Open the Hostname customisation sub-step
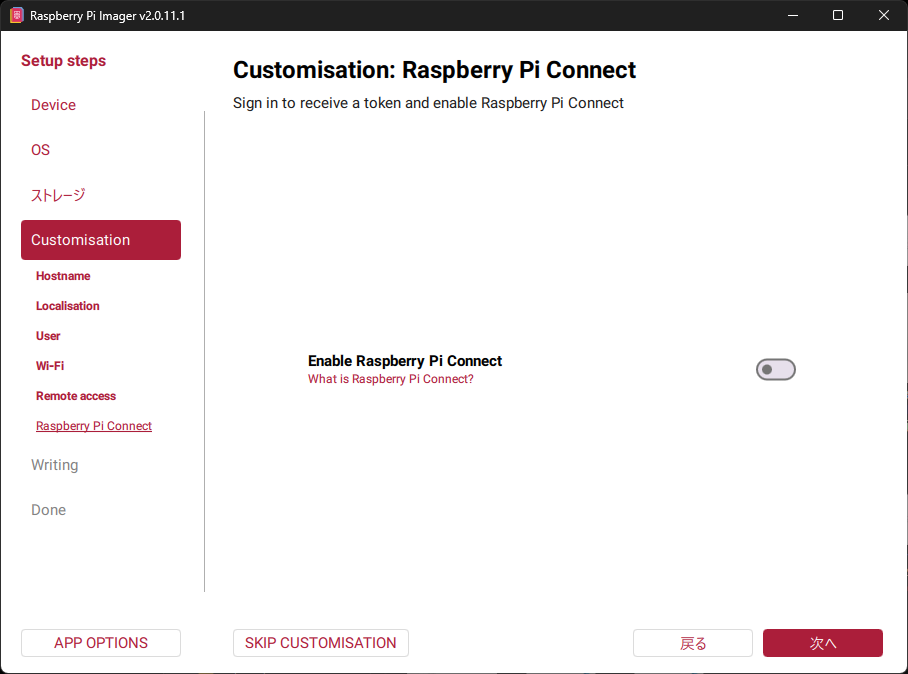908x674 pixels. point(63,276)
